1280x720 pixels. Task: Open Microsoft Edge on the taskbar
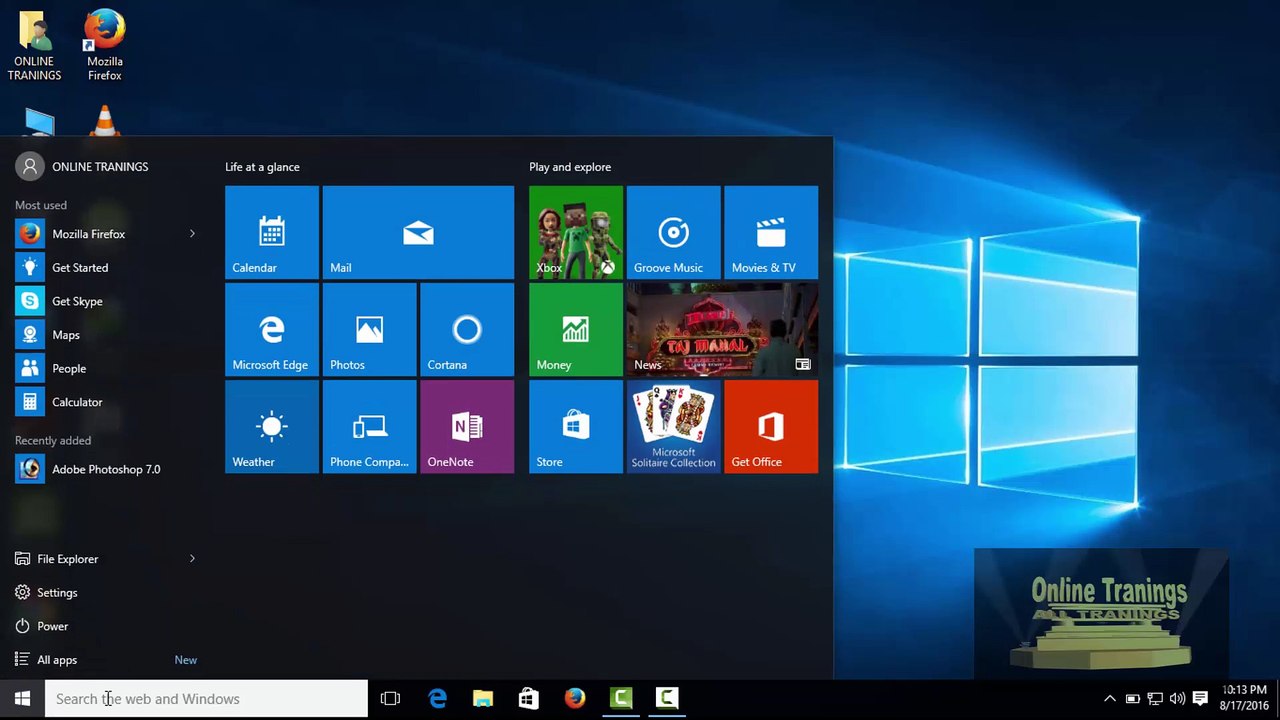click(437, 699)
